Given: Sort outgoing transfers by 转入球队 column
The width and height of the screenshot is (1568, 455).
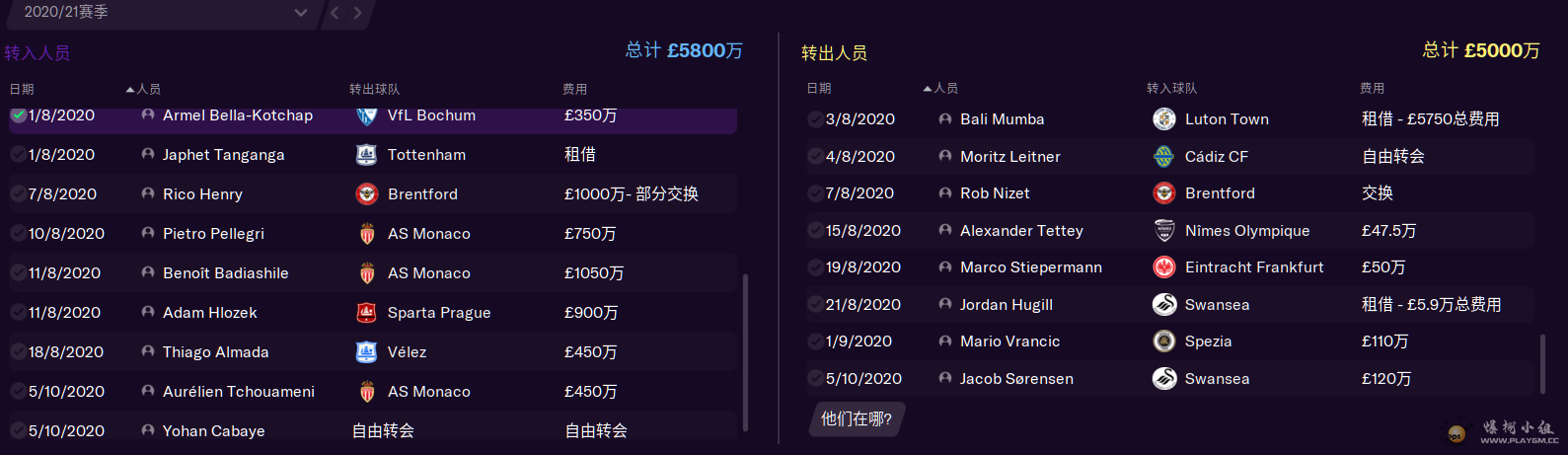Looking at the screenshot, I should tap(1171, 89).
